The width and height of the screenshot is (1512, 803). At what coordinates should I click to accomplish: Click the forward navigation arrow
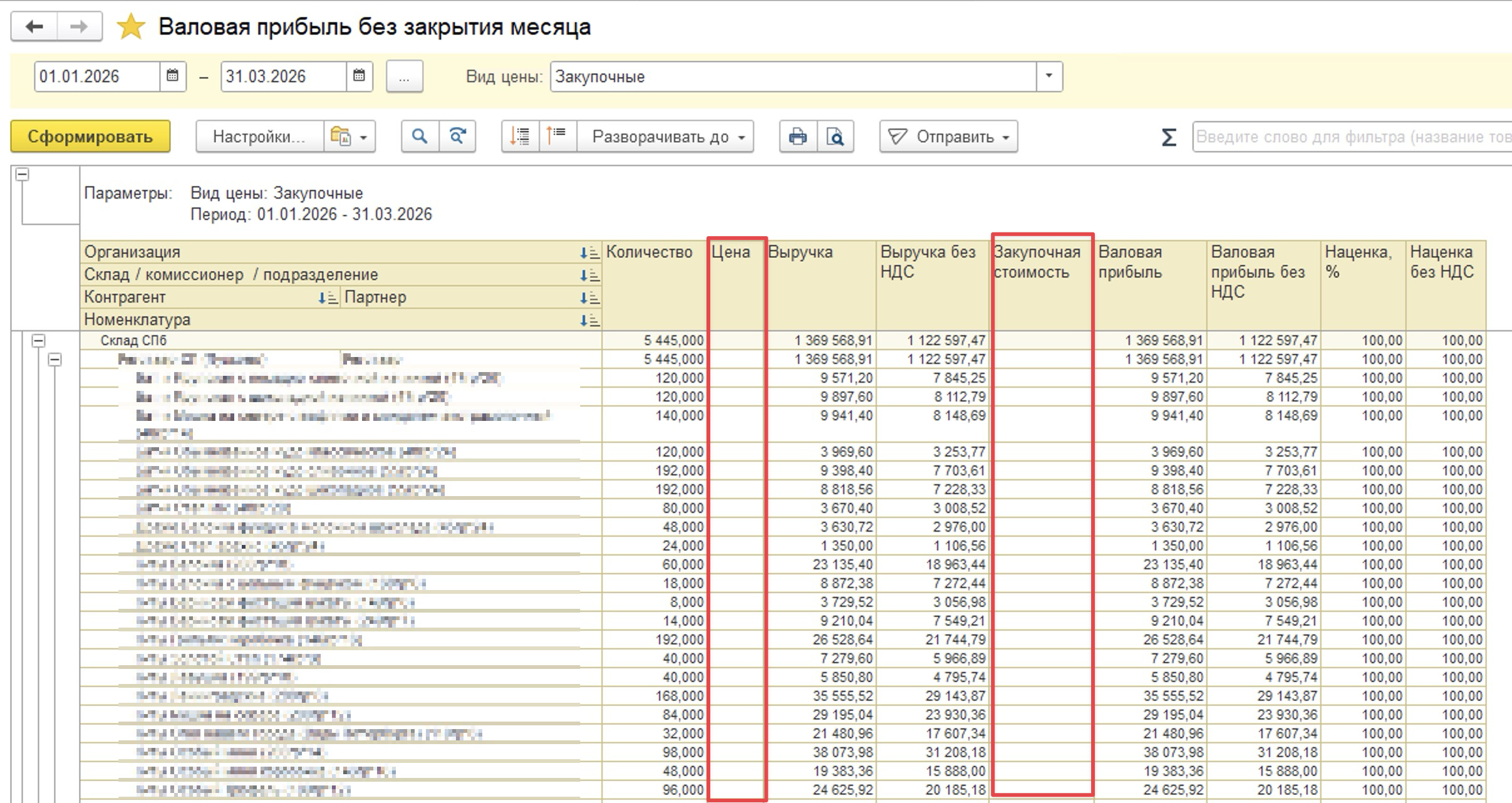coord(79,27)
